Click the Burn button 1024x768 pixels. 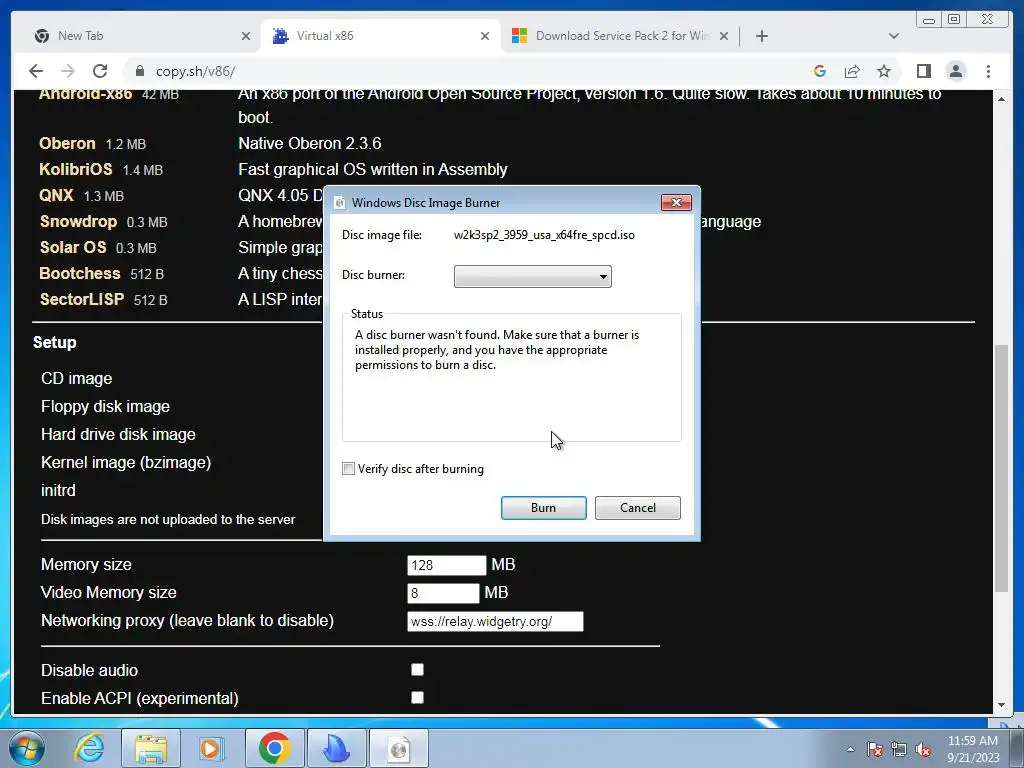click(543, 508)
